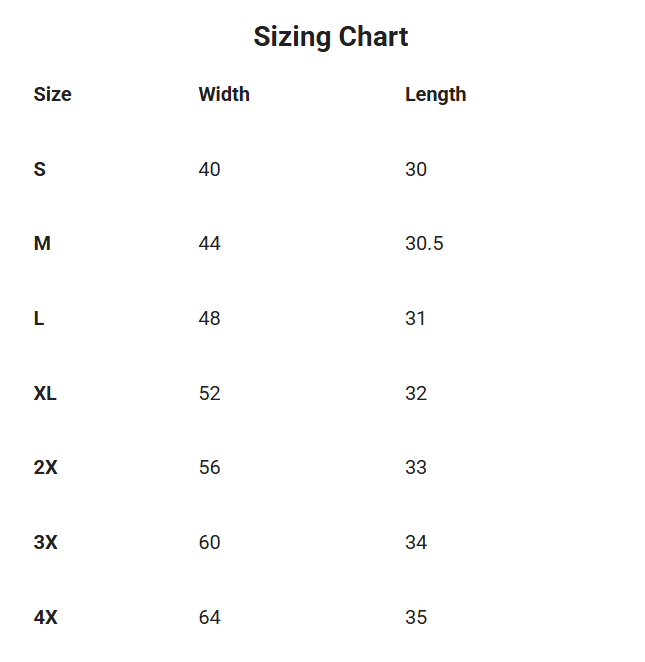
Task: Click the L size row label
Action: (39, 318)
